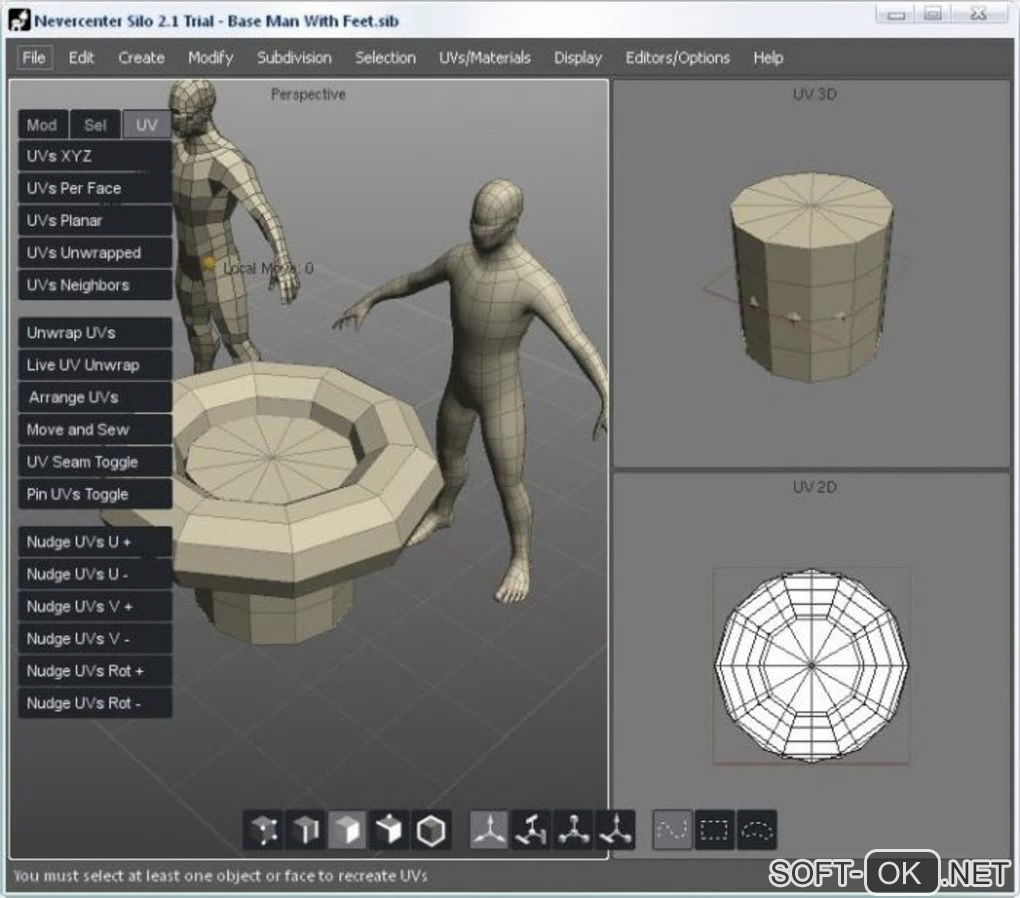Choose lasso selection style icon
Viewport: 1020px width, 898px height.
[756, 830]
